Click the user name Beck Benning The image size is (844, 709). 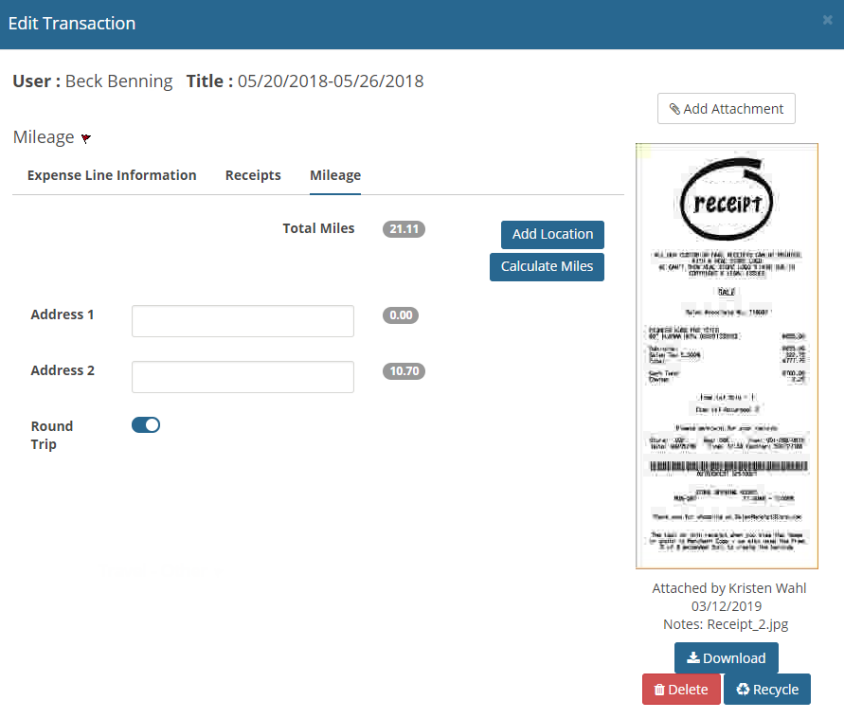click(119, 81)
